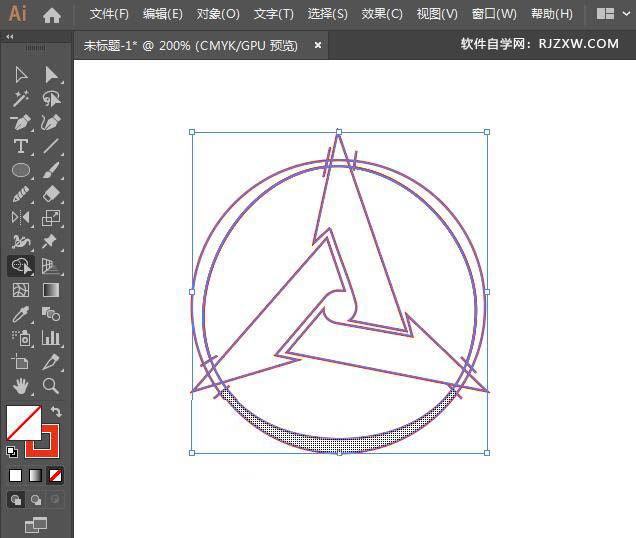This screenshot has width=636, height=538.
Task: Set paint mode to None
Action: click(55, 475)
